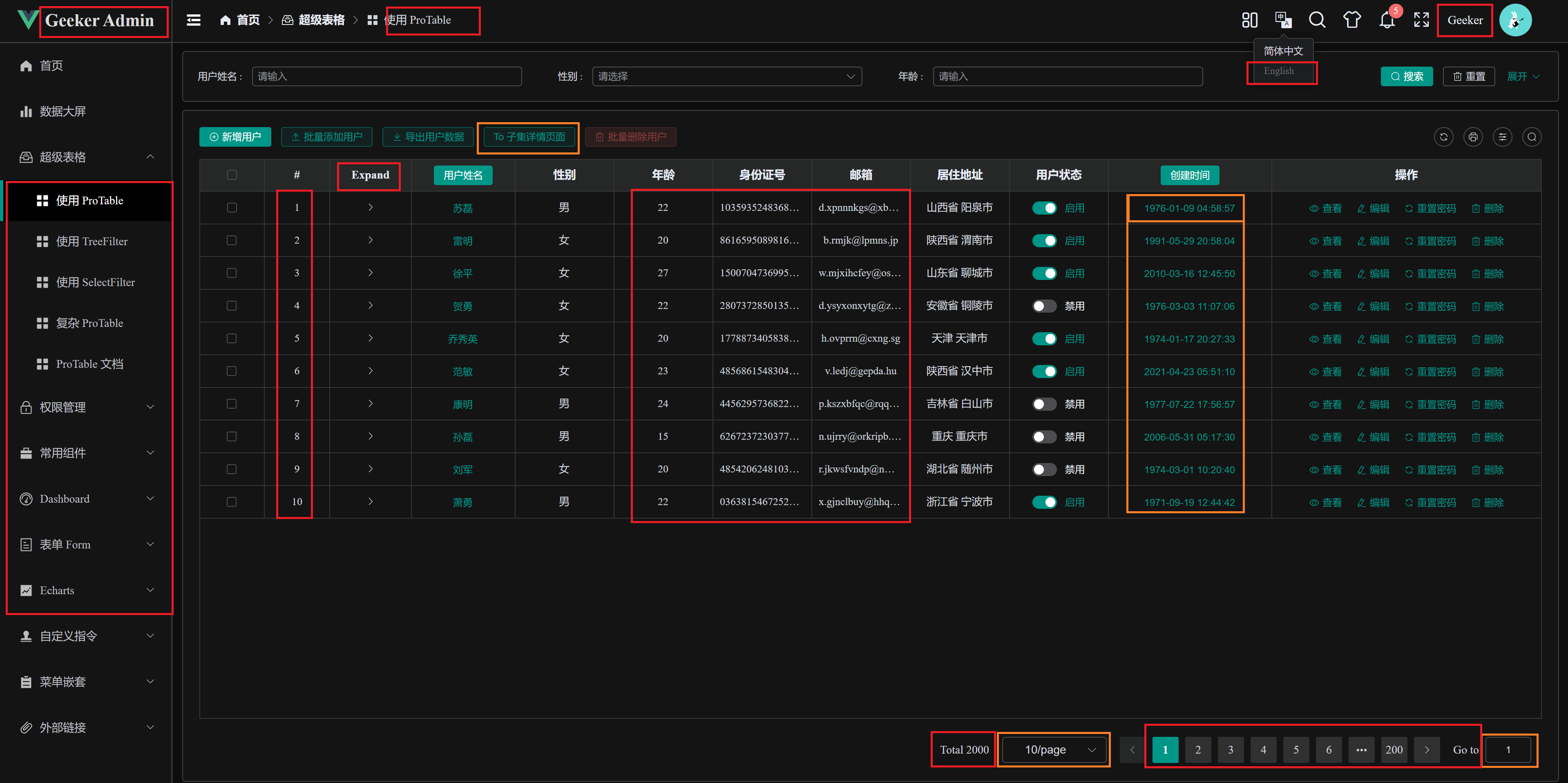Refresh the table with circular arrow icon
Image resolution: width=1568 pixels, height=783 pixels.
coord(1443,137)
